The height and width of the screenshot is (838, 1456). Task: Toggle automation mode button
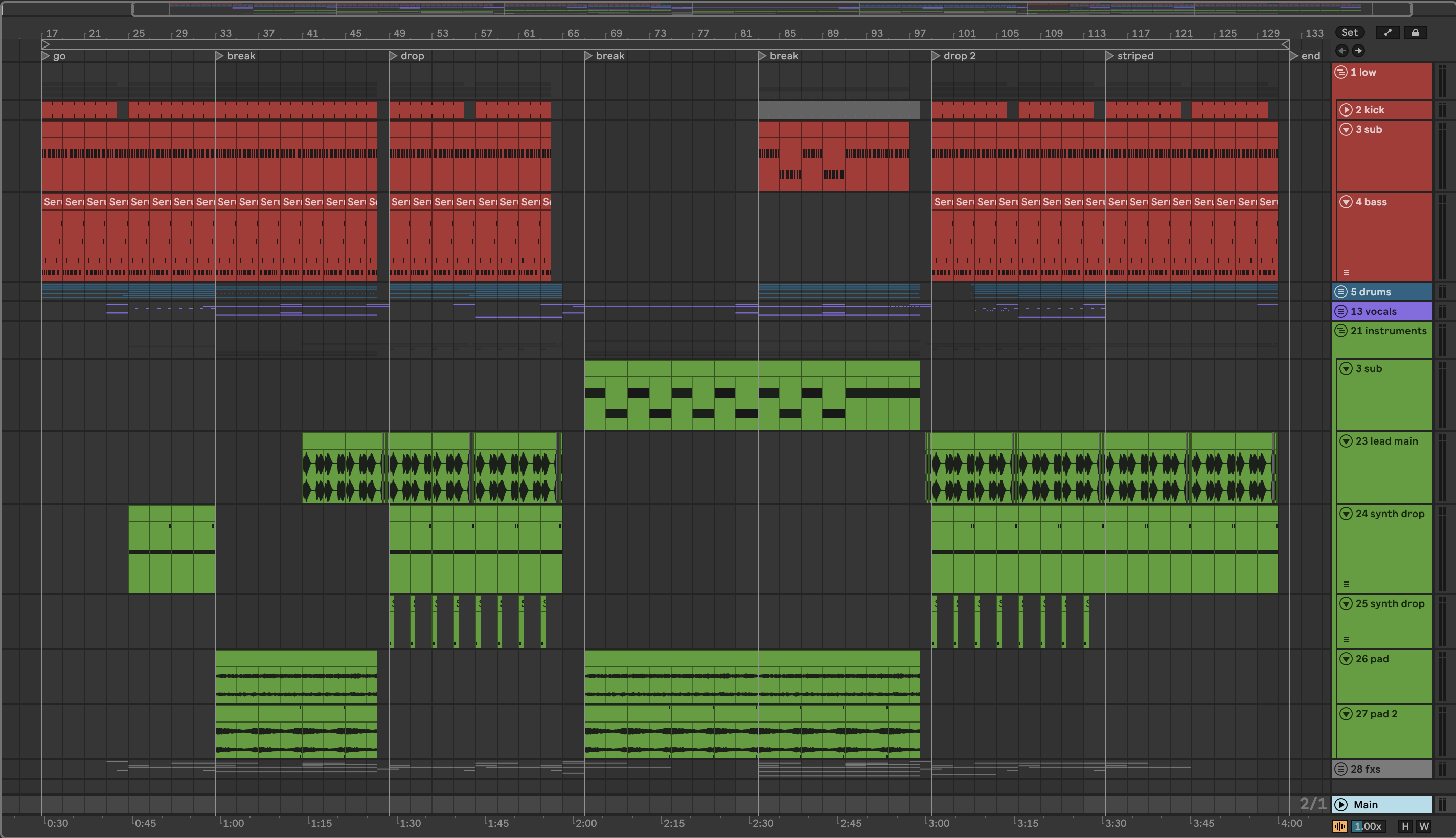click(1387, 32)
